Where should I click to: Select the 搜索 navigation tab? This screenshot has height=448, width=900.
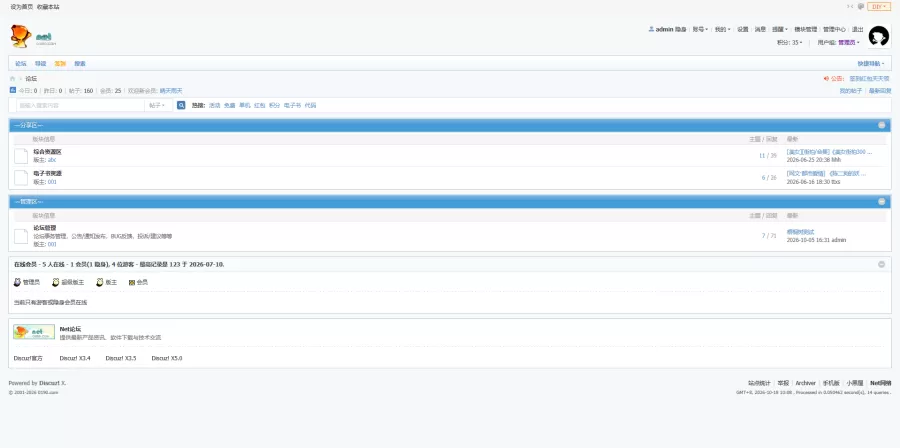[80, 64]
